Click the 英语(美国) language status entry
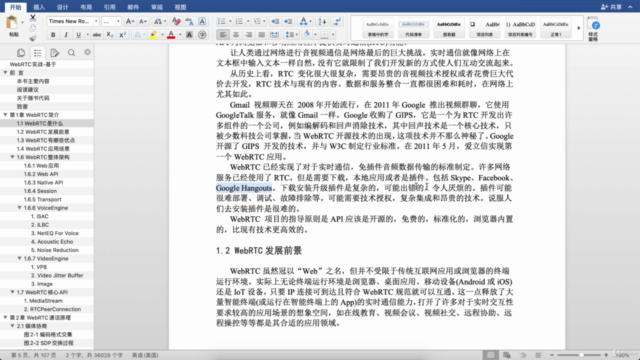640x360 pixels. tap(145, 355)
